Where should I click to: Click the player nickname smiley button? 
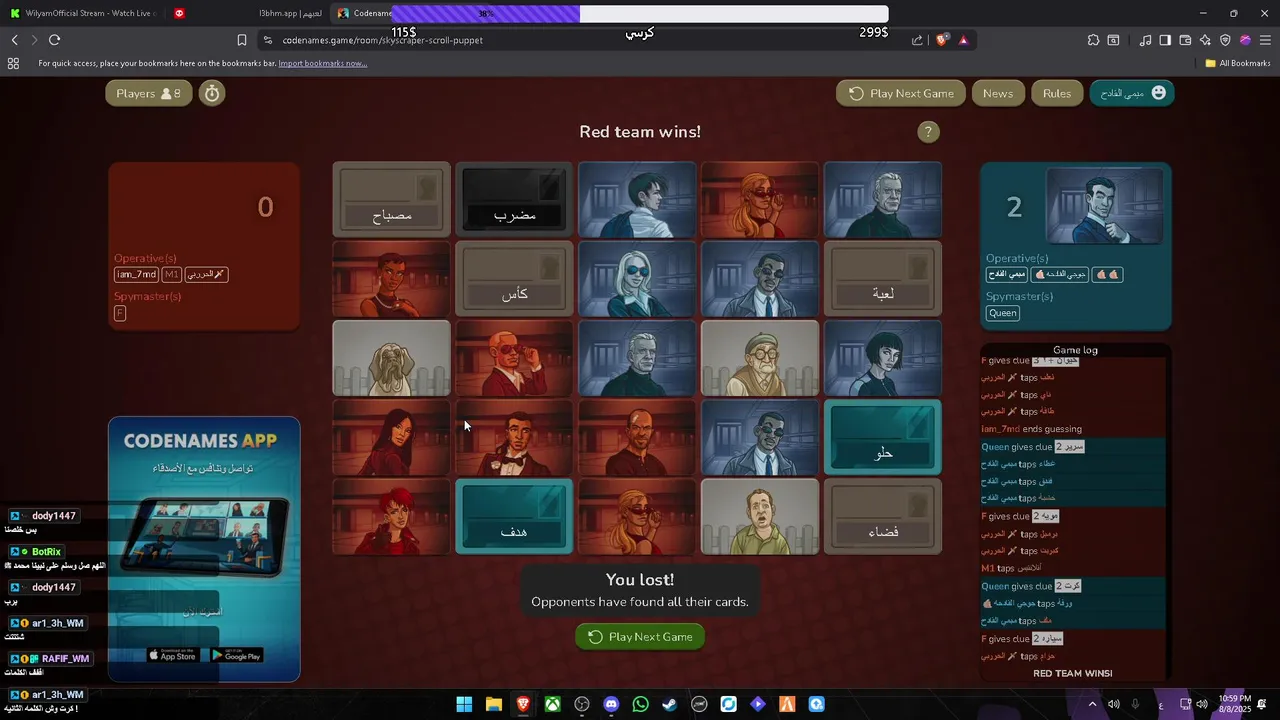(x=1131, y=93)
